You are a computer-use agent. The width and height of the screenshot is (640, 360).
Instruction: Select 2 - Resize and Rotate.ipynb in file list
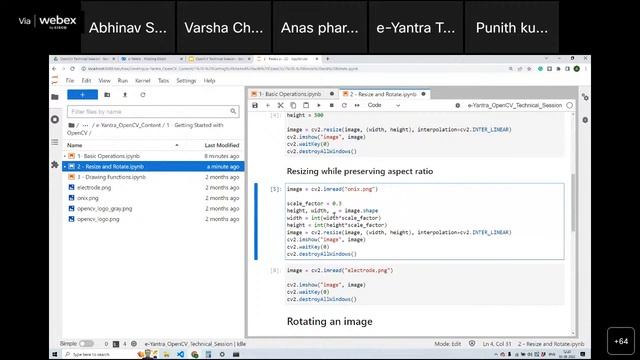(x=153, y=167)
